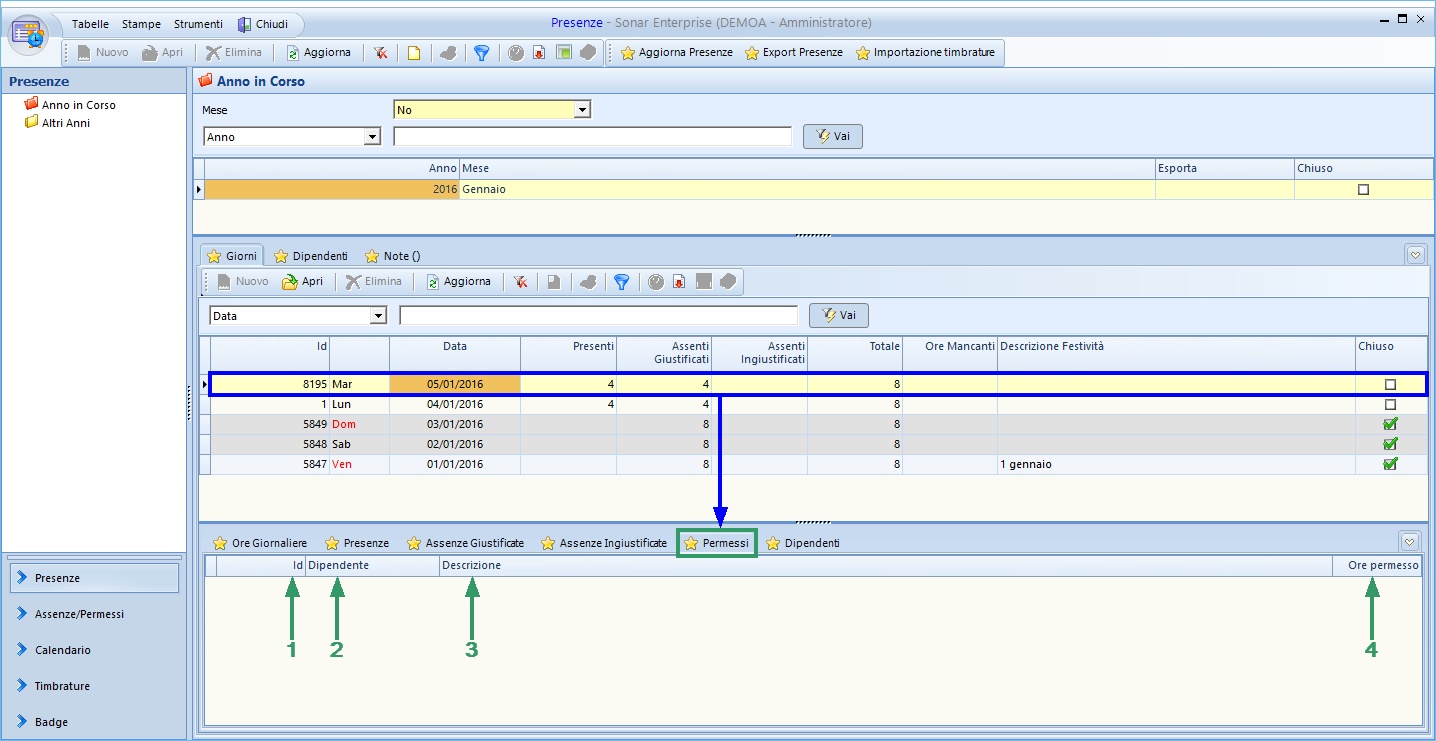Toggle Chiuso checkbox for 05/01/2016 row

[x=1389, y=384]
